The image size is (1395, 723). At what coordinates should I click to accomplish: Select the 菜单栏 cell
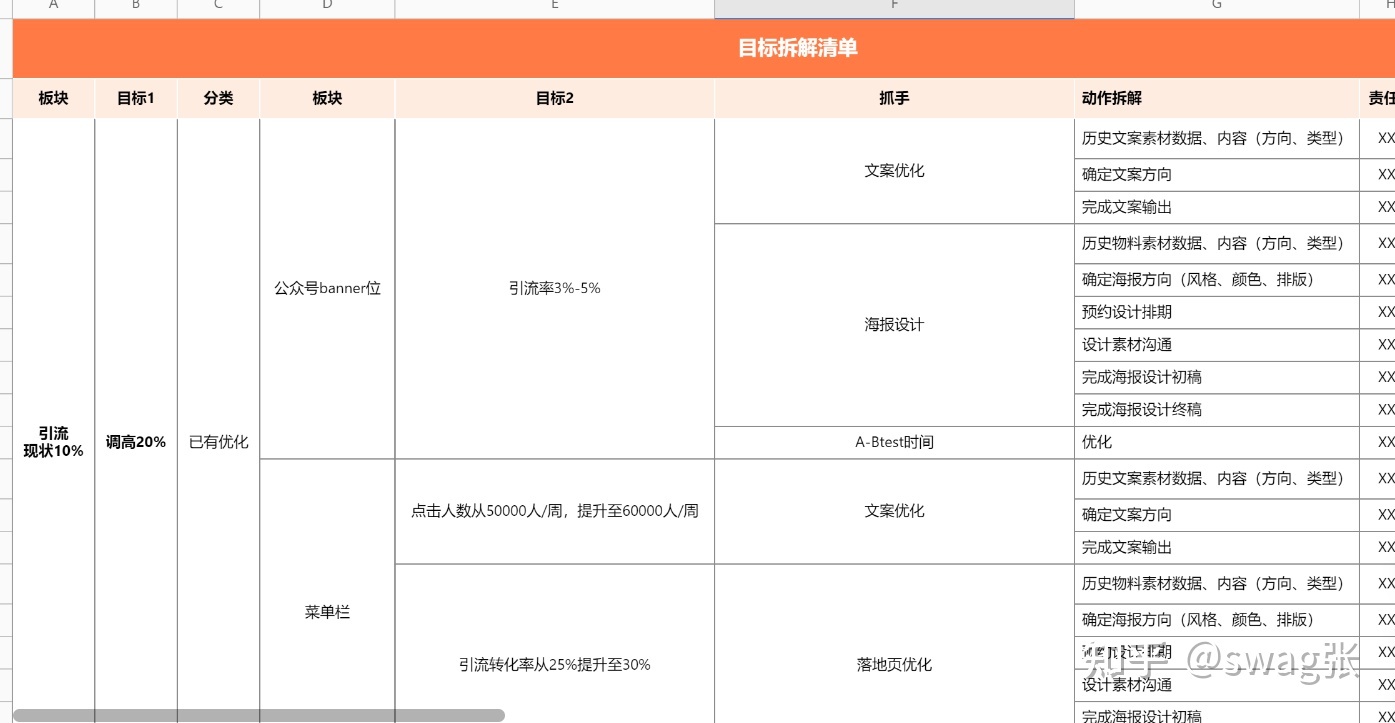[327, 612]
